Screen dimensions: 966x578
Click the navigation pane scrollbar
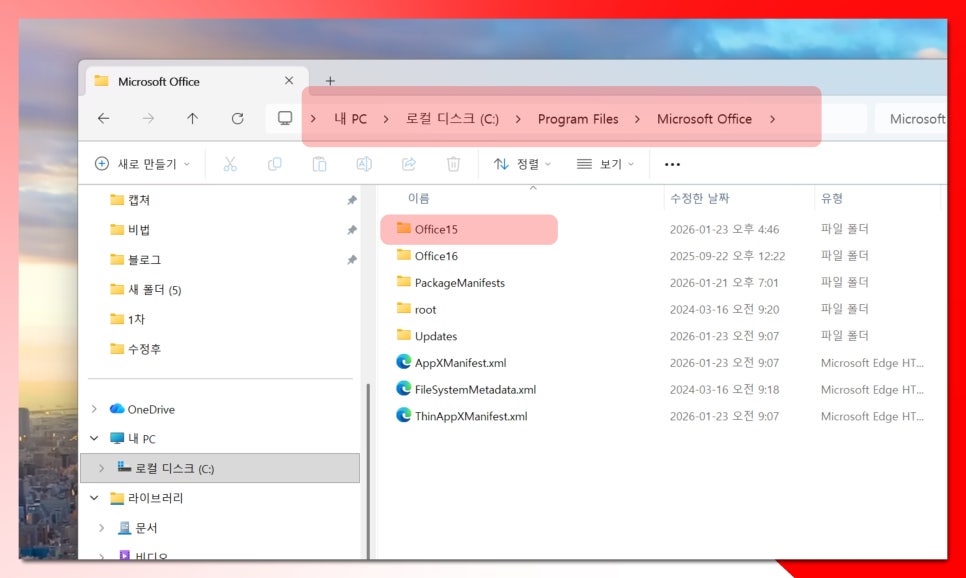[368, 471]
